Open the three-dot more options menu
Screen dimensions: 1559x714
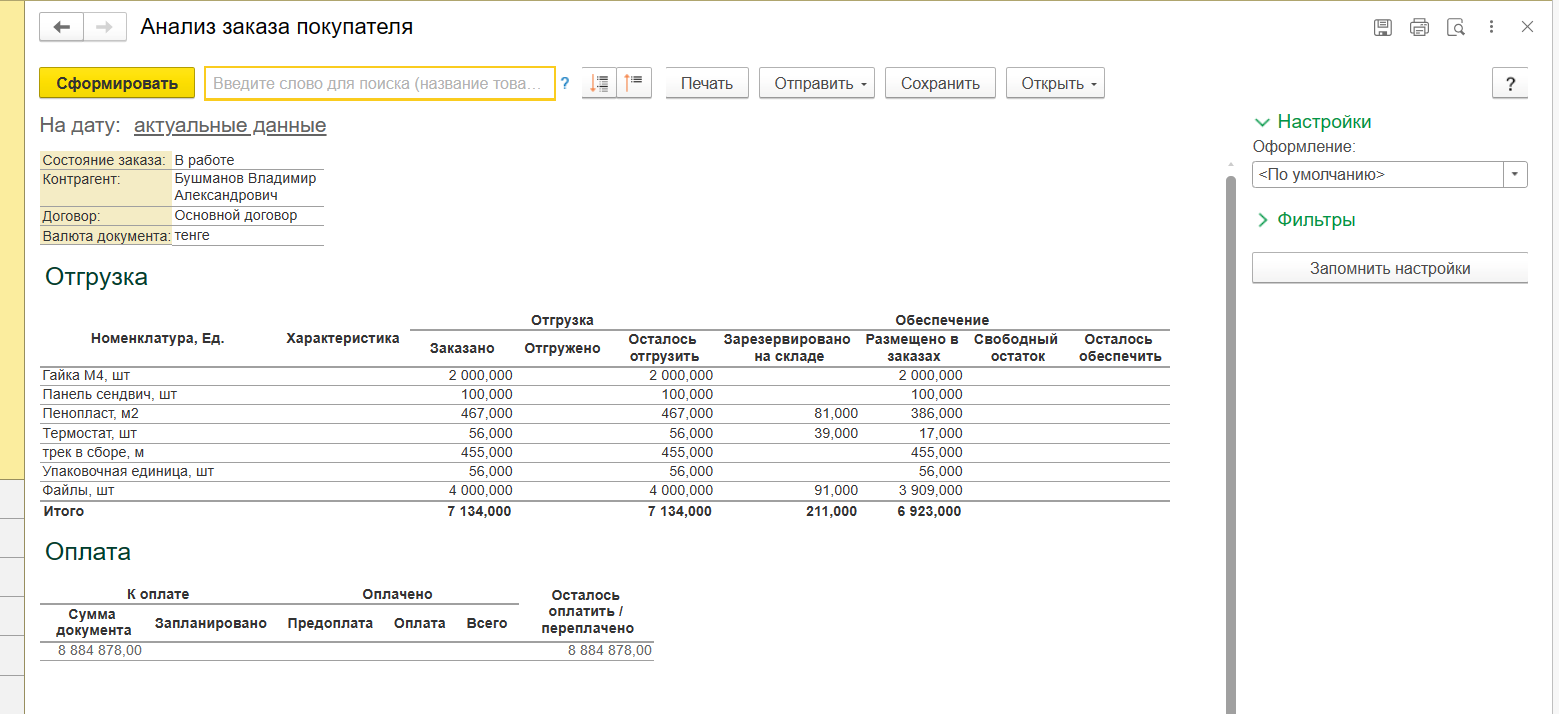click(1491, 27)
